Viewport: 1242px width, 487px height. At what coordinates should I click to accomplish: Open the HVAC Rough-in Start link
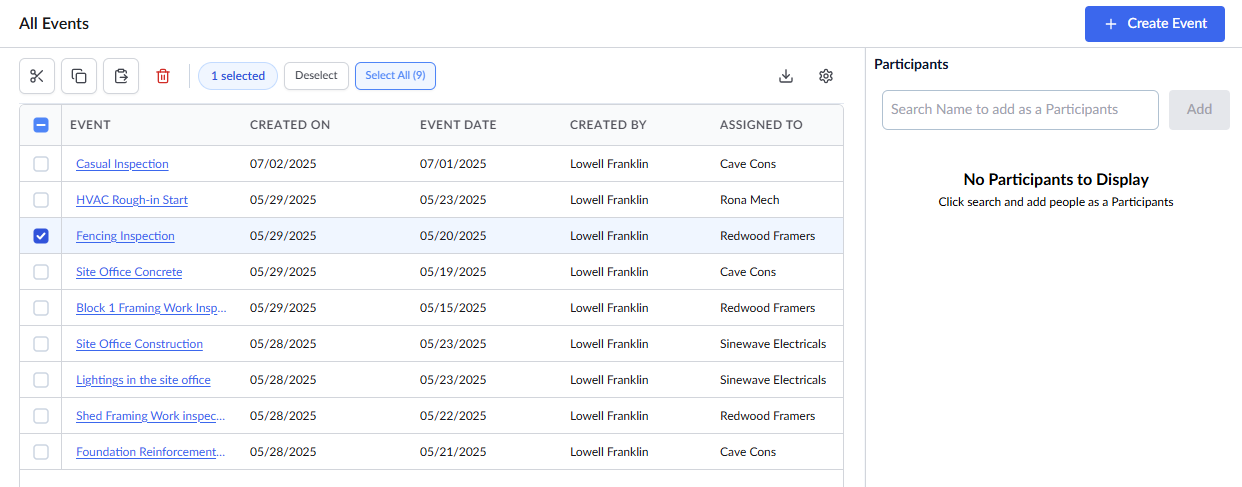click(x=132, y=200)
